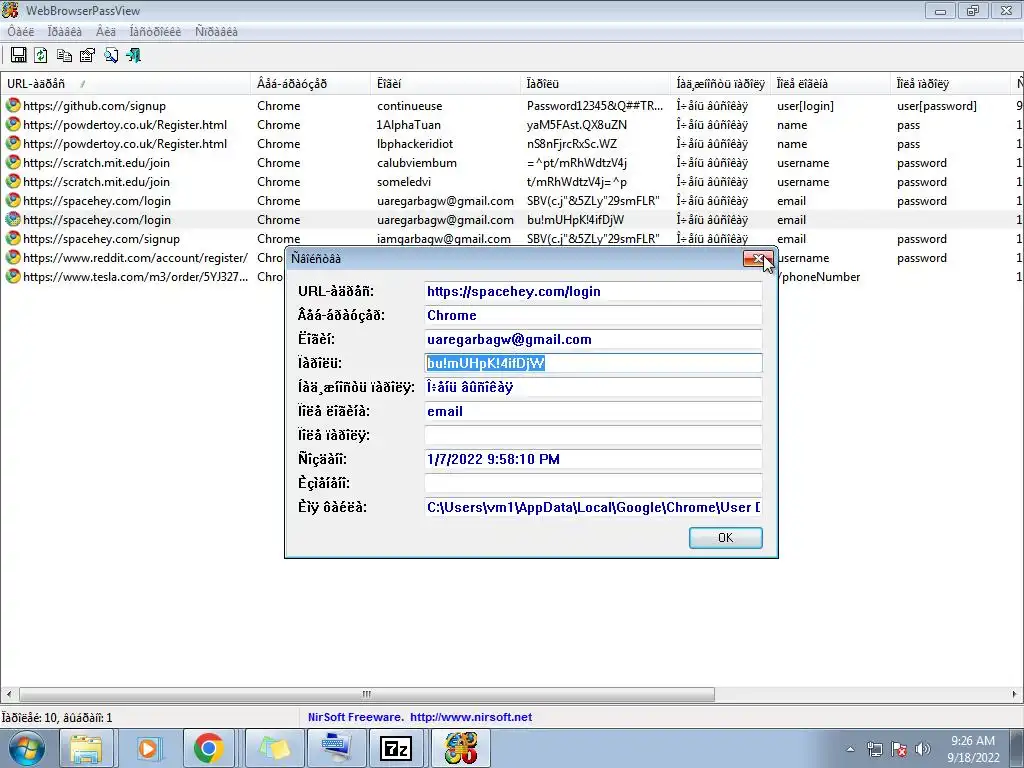Click the Refresh toolbar icon with green arrows
Image resolution: width=1024 pixels, height=768 pixels.
click(x=40, y=56)
